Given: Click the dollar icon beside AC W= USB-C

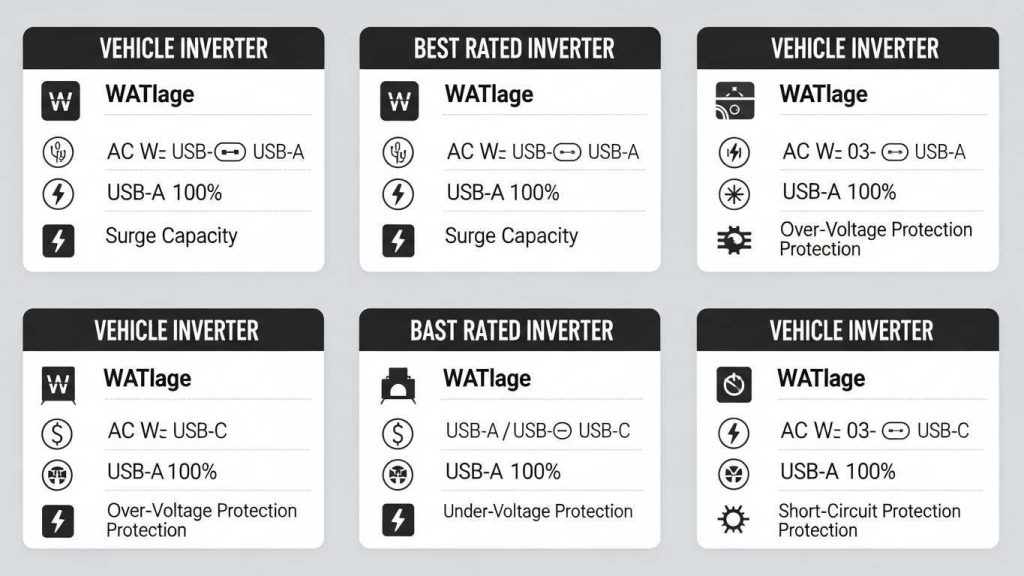Looking at the screenshot, I should point(58,433).
